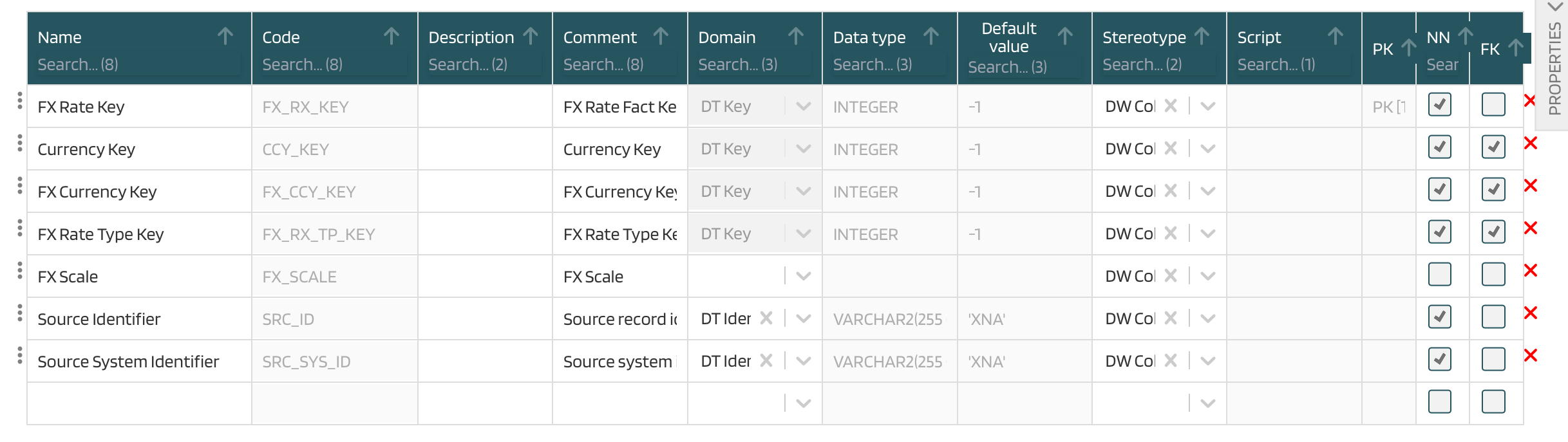
Task: Sort by the Domain column arrow
Action: [796, 36]
